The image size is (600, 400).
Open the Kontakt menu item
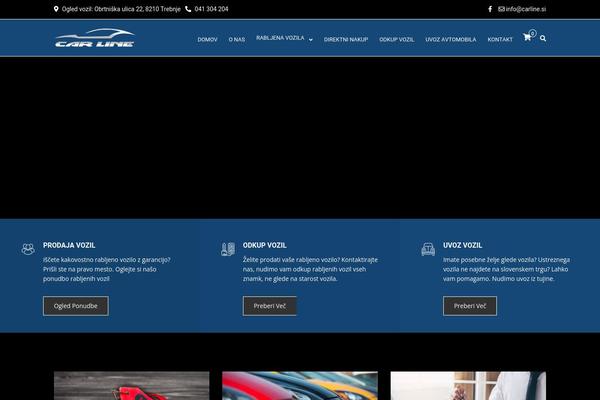coord(500,39)
